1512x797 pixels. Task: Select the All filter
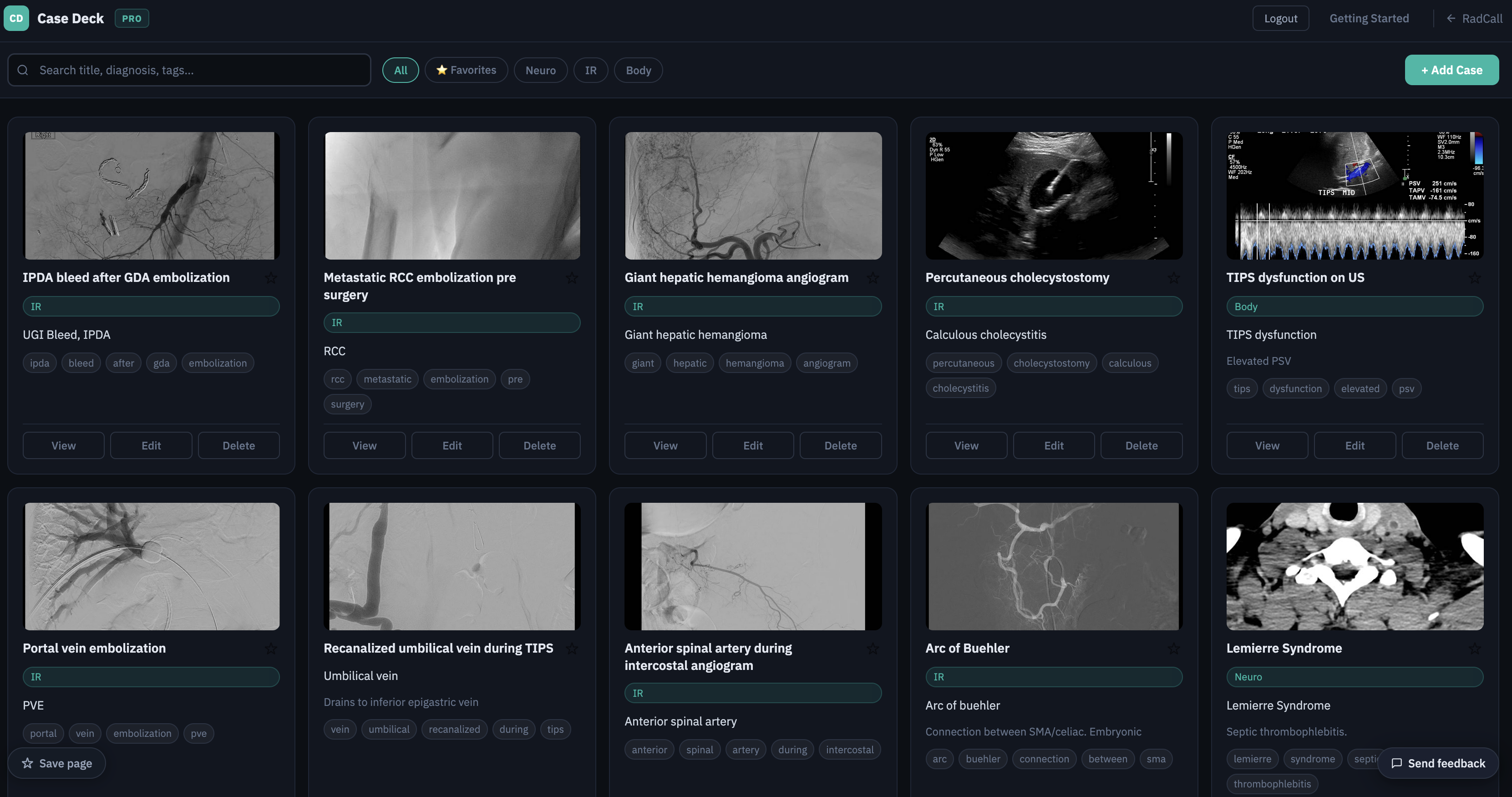point(401,70)
